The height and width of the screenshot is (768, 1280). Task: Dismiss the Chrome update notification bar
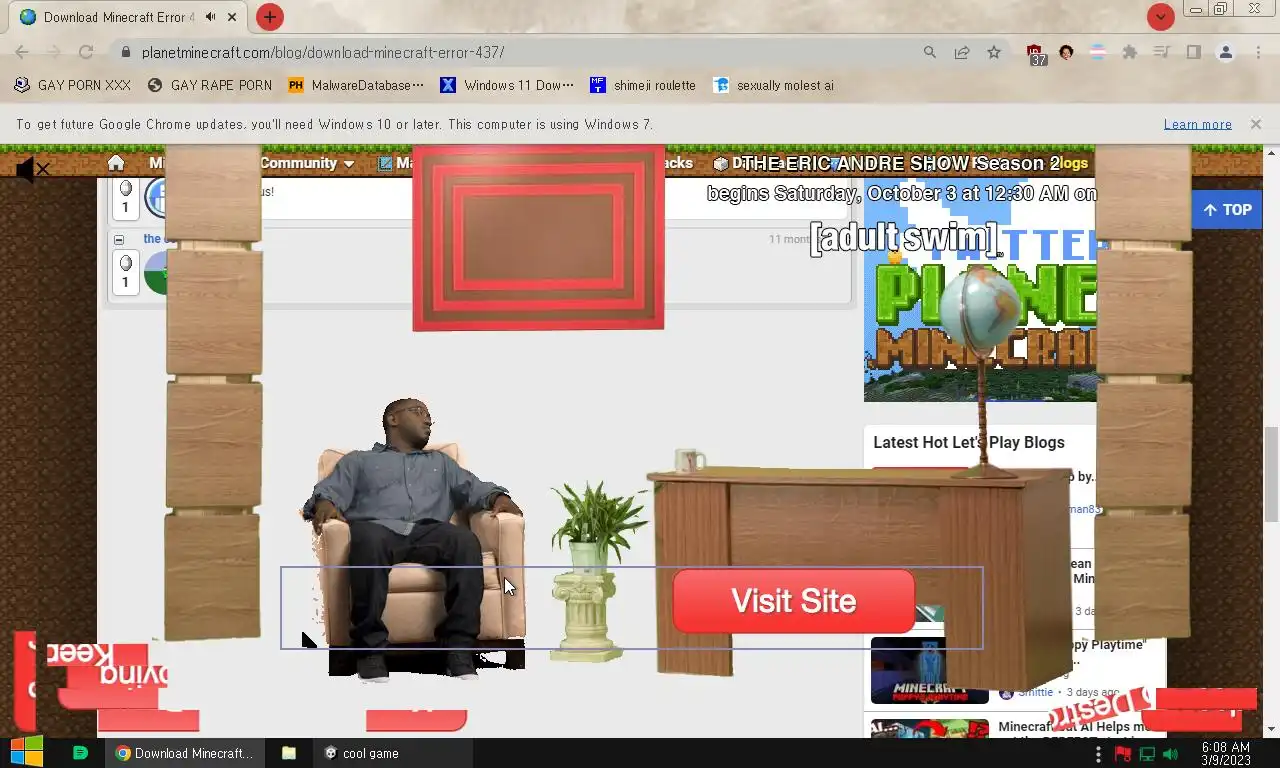1256,124
